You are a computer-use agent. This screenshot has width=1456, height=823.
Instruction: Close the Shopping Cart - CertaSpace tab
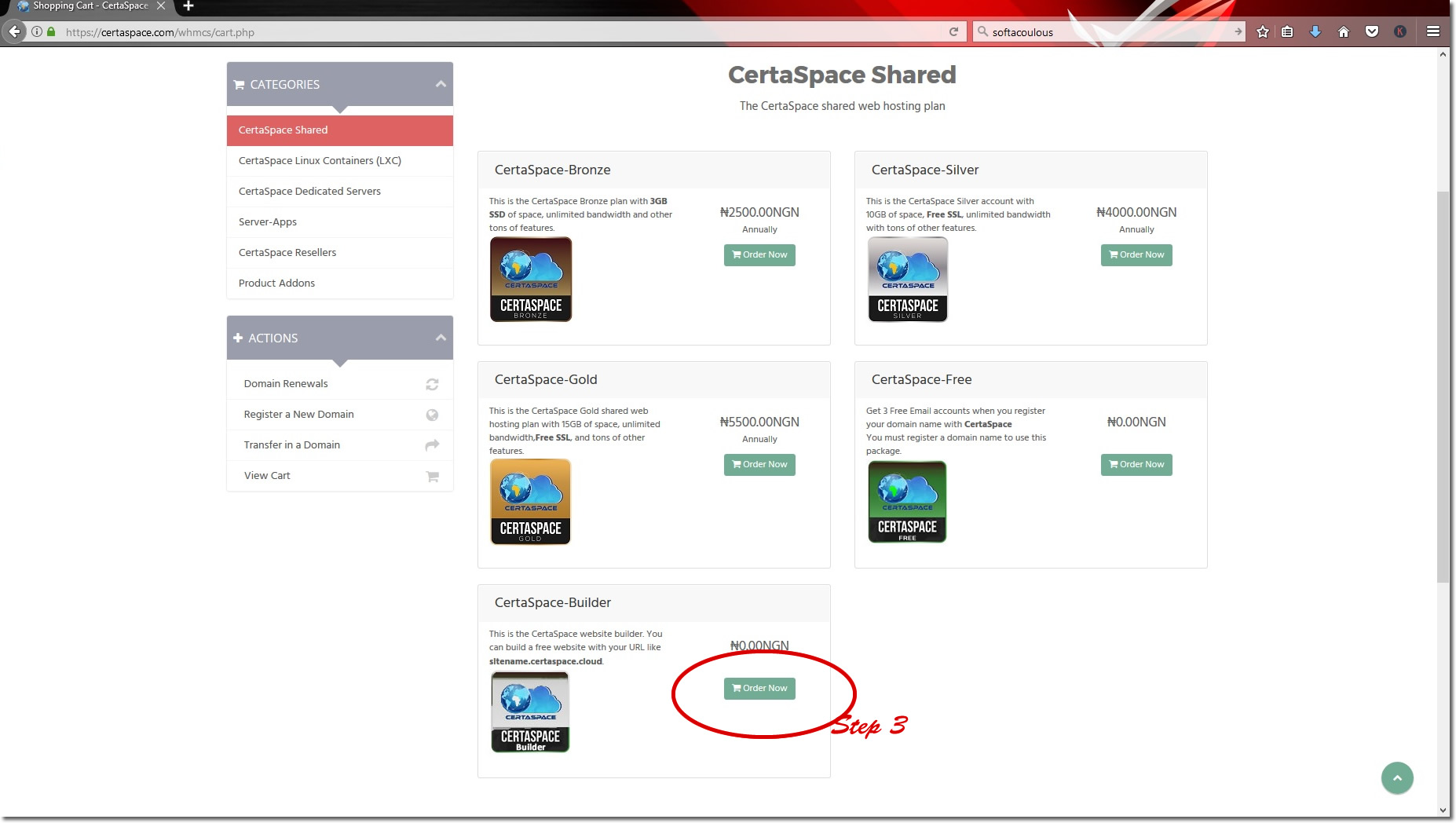pos(161,5)
